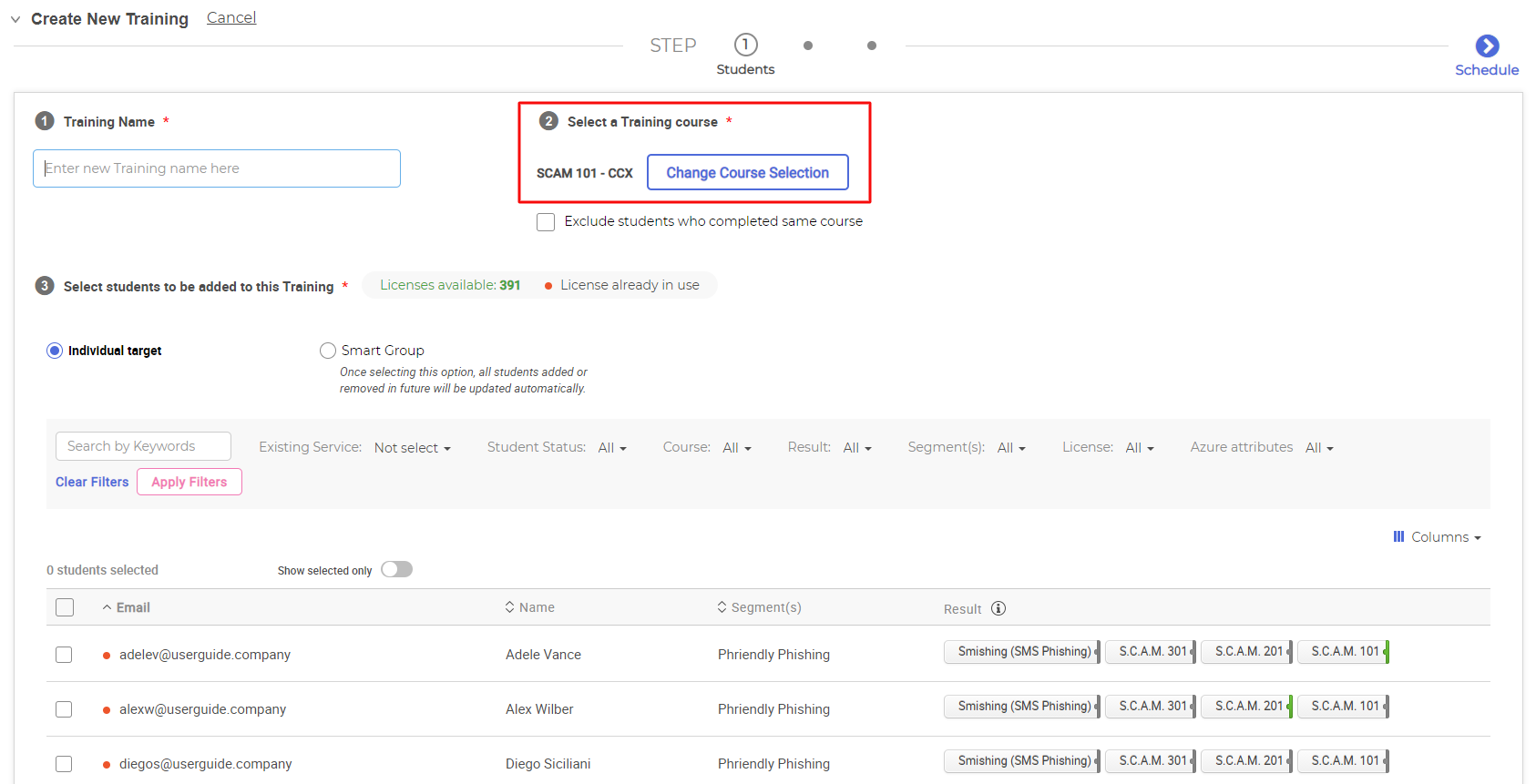1536x784 pixels.
Task: Open the Azure attributes dropdown
Action: [1319, 448]
